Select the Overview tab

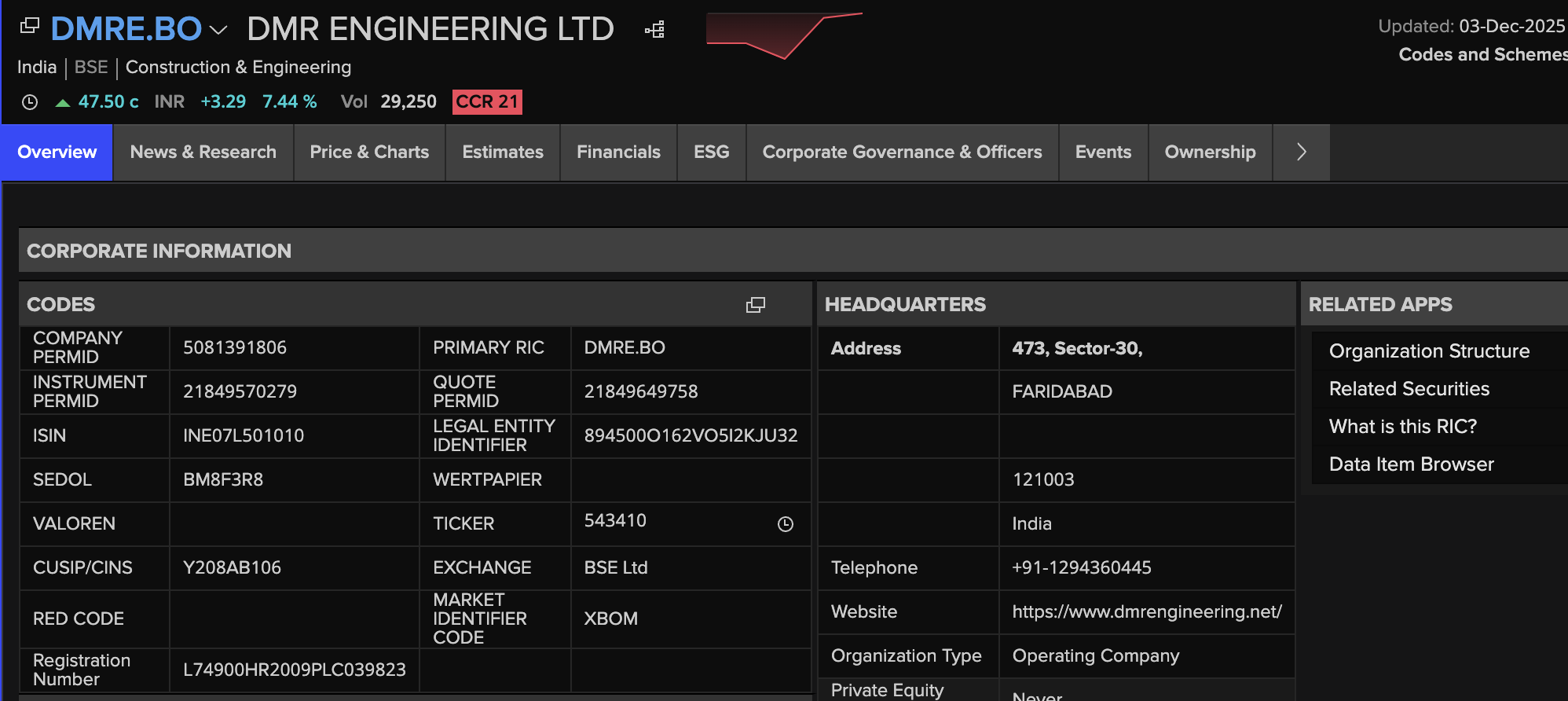point(57,152)
